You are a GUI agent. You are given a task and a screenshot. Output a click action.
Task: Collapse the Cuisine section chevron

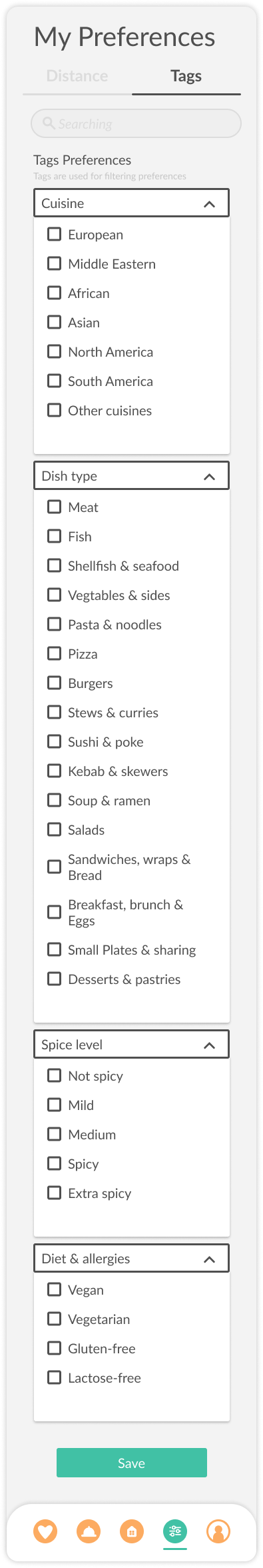tap(209, 204)
